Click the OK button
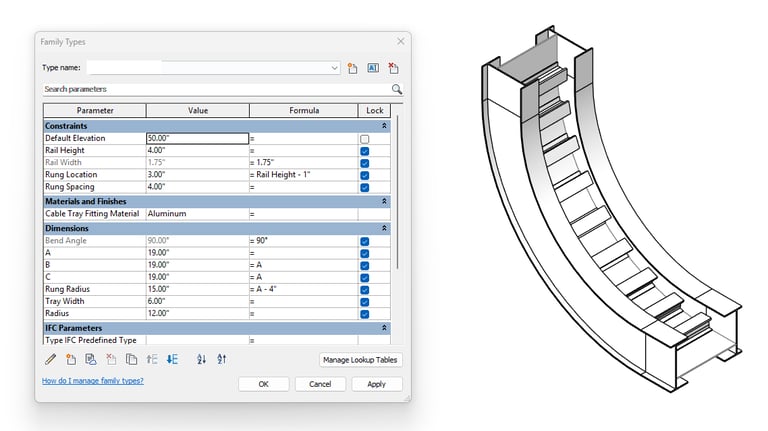Screen dimensions: 768x431 click(x=264, y=384)
